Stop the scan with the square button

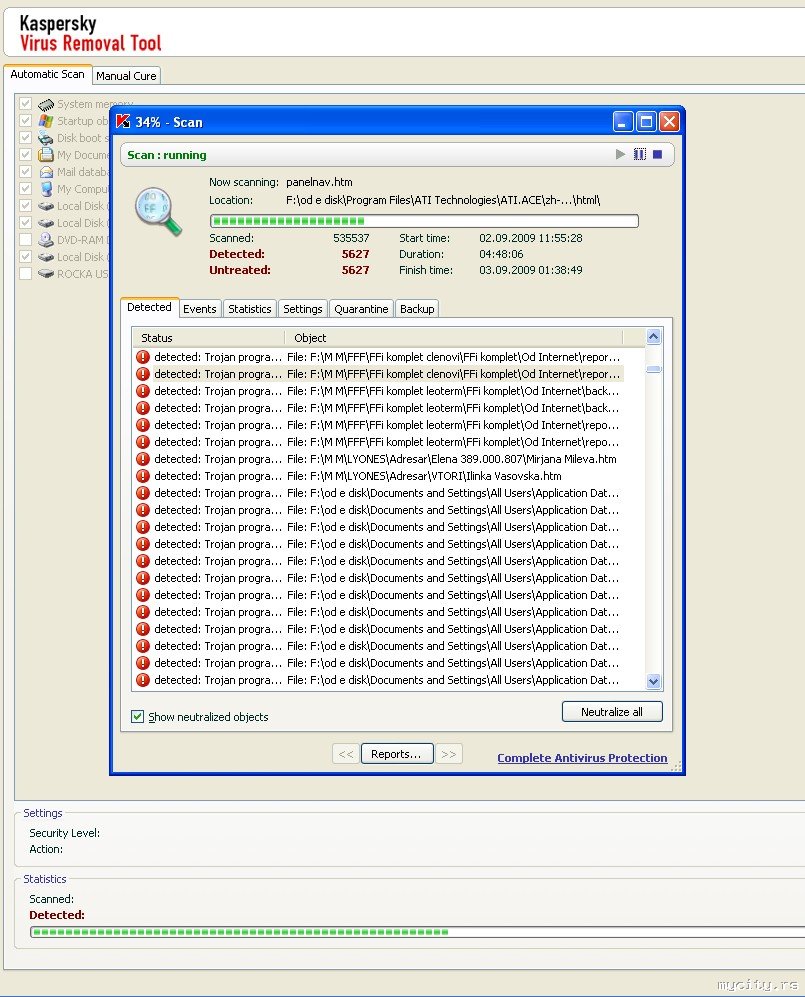657,155
